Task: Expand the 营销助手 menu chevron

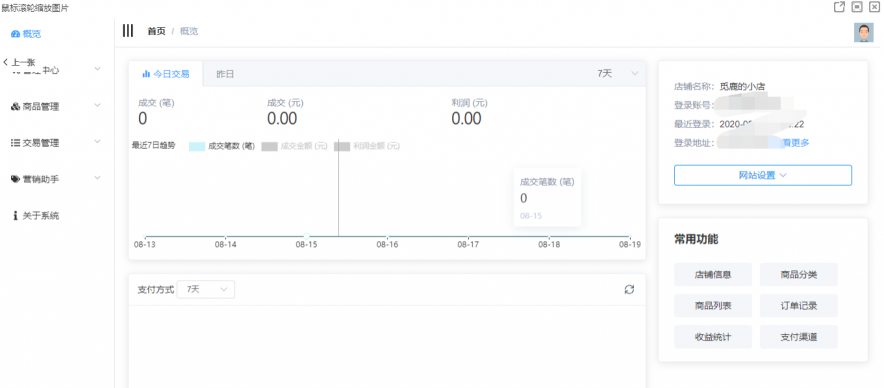Action: 98,178
